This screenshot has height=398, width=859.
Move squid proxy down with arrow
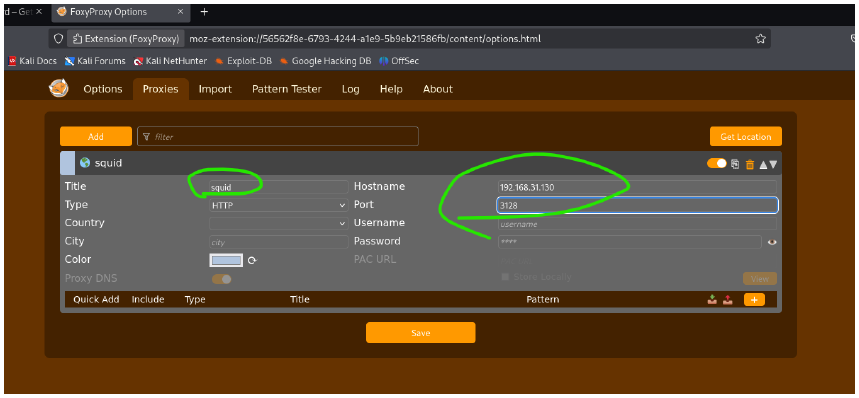tap(773, 164)
